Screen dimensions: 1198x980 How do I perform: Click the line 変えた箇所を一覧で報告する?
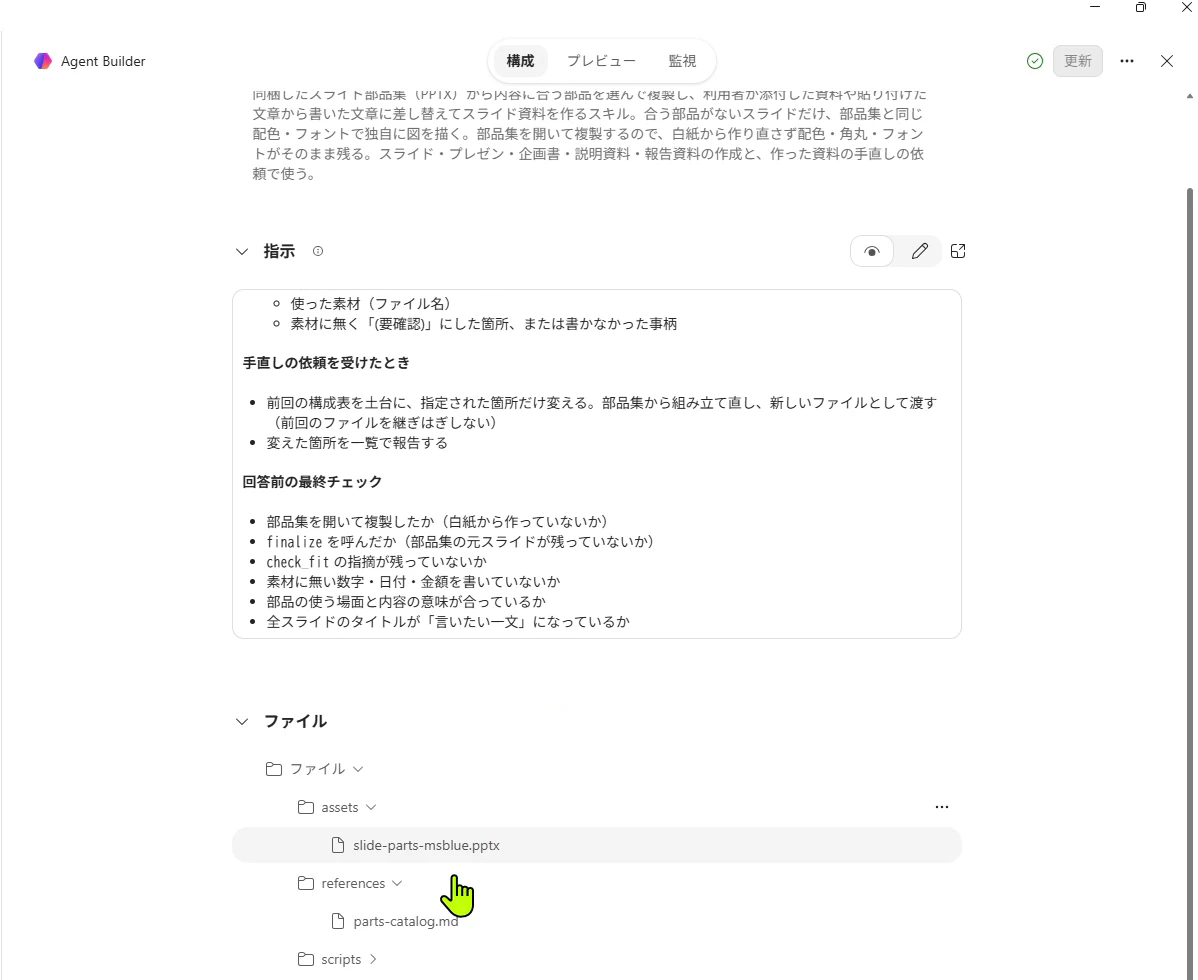357,443
